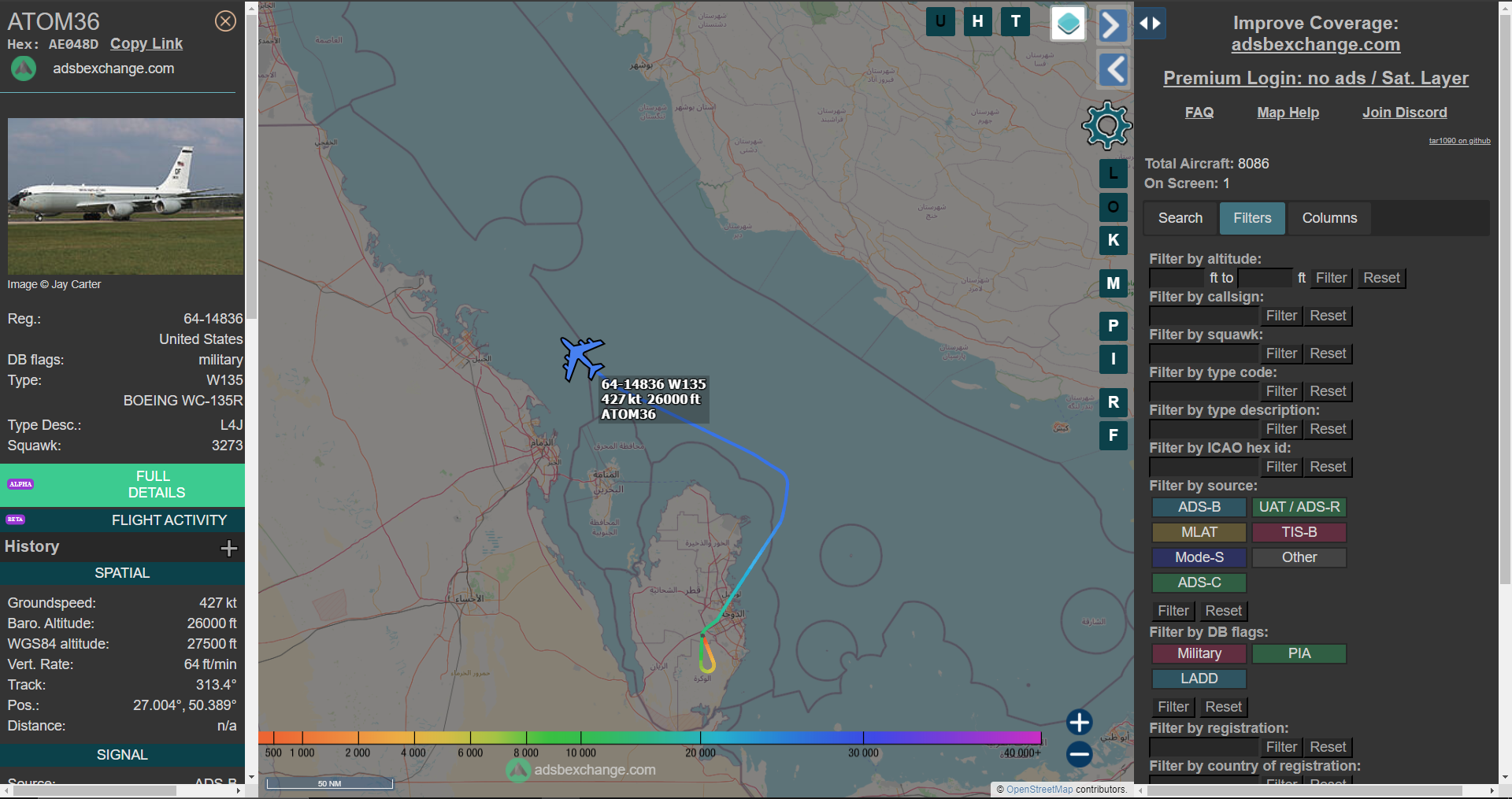Click the H map toggle button
1512x799 pixels.
click(978, 21)
